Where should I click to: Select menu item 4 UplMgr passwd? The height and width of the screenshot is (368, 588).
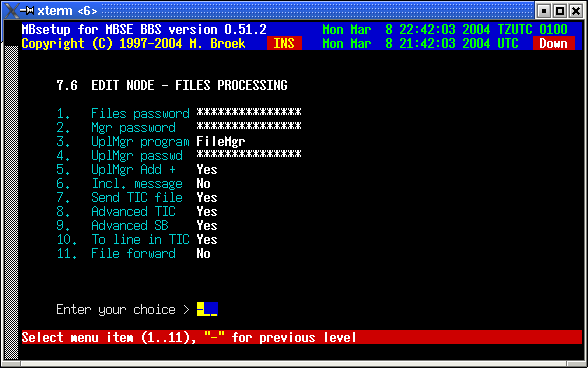pos(120,156)
